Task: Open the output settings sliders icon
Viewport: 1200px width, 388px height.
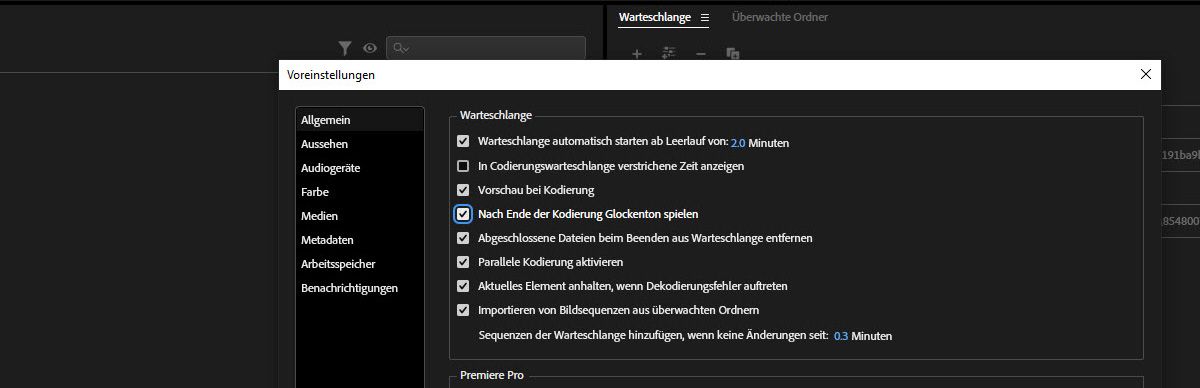Action: tap(669, 53)
